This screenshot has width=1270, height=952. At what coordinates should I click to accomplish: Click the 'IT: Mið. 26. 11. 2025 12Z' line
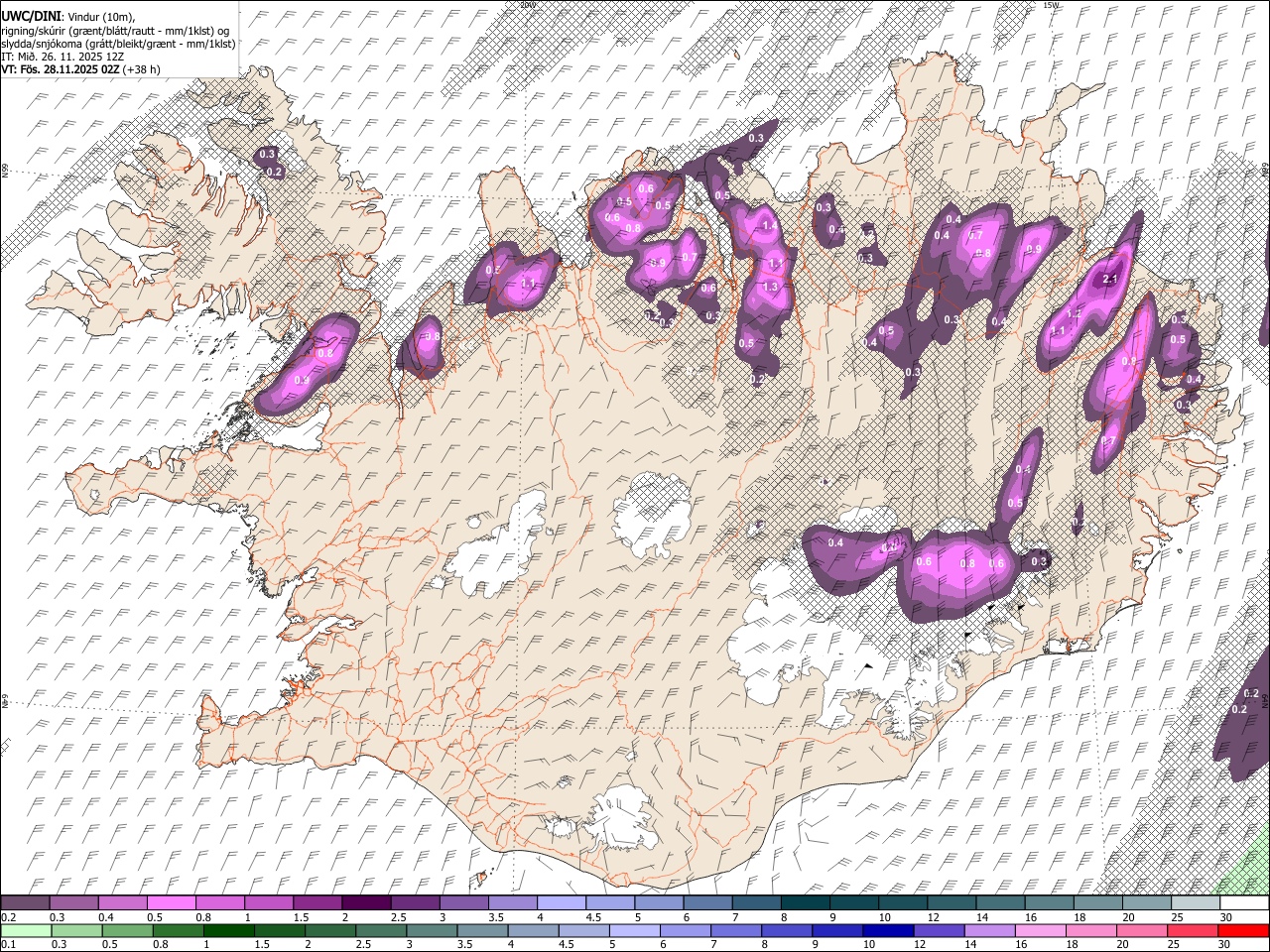63,57
